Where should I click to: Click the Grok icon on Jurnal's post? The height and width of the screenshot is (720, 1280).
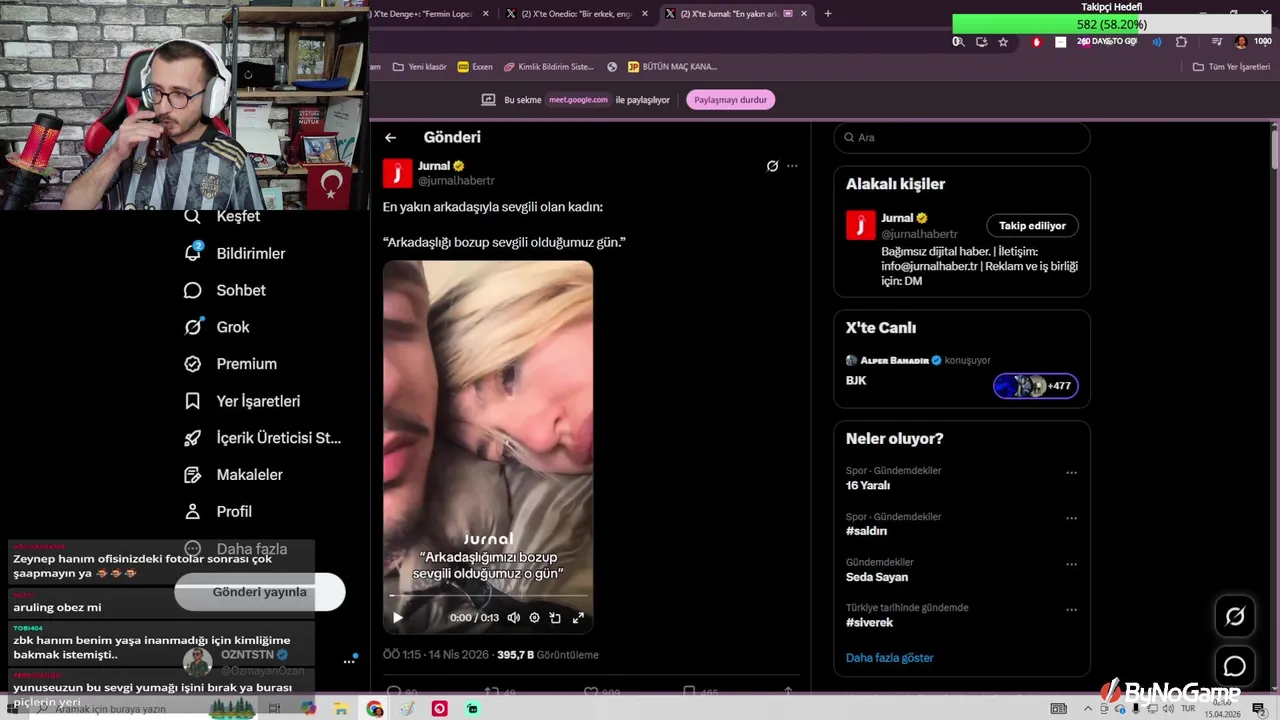tap(772, 166)
